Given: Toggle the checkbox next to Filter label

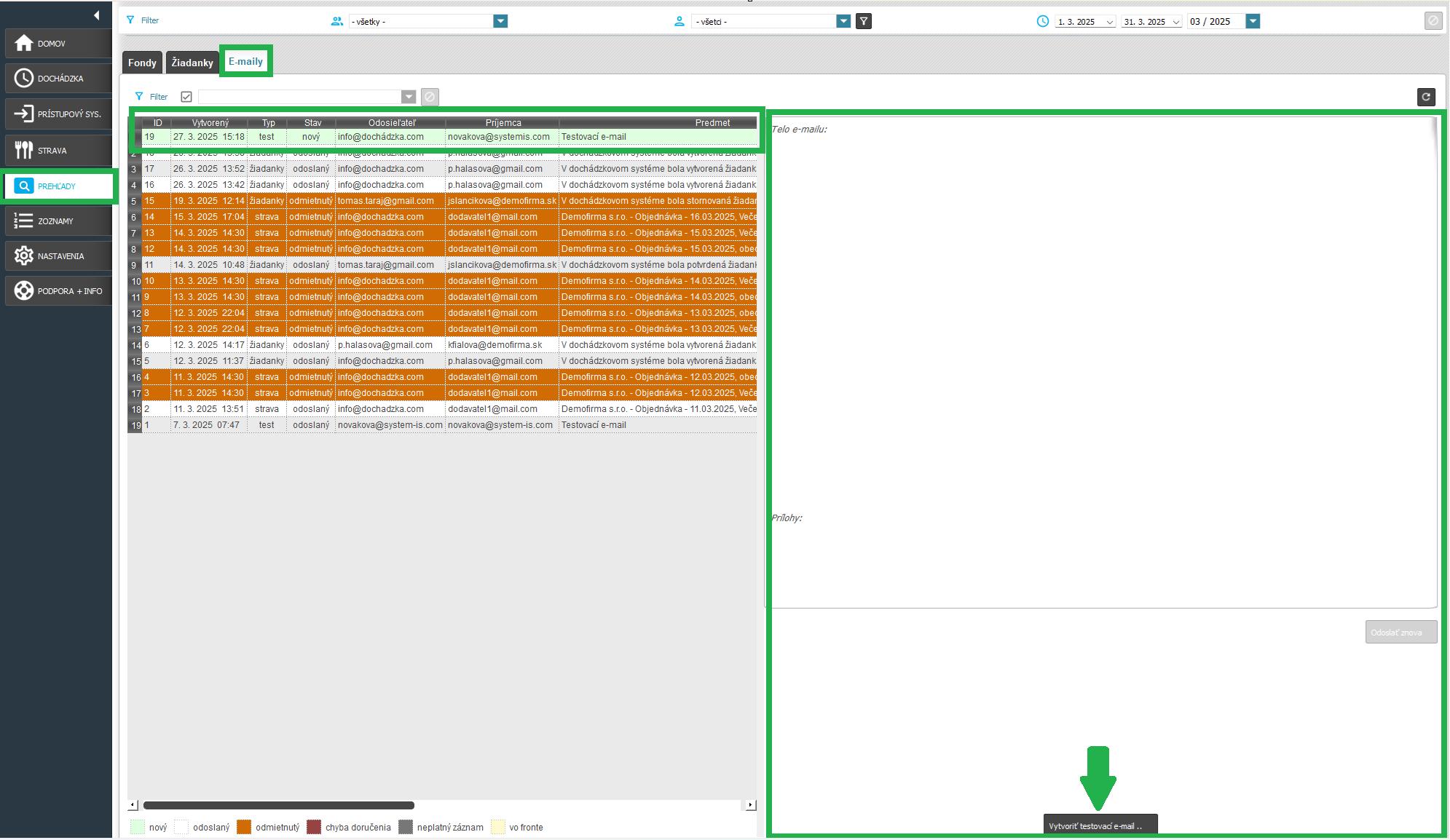Looking at the screenshot, I should click(186, 97).
